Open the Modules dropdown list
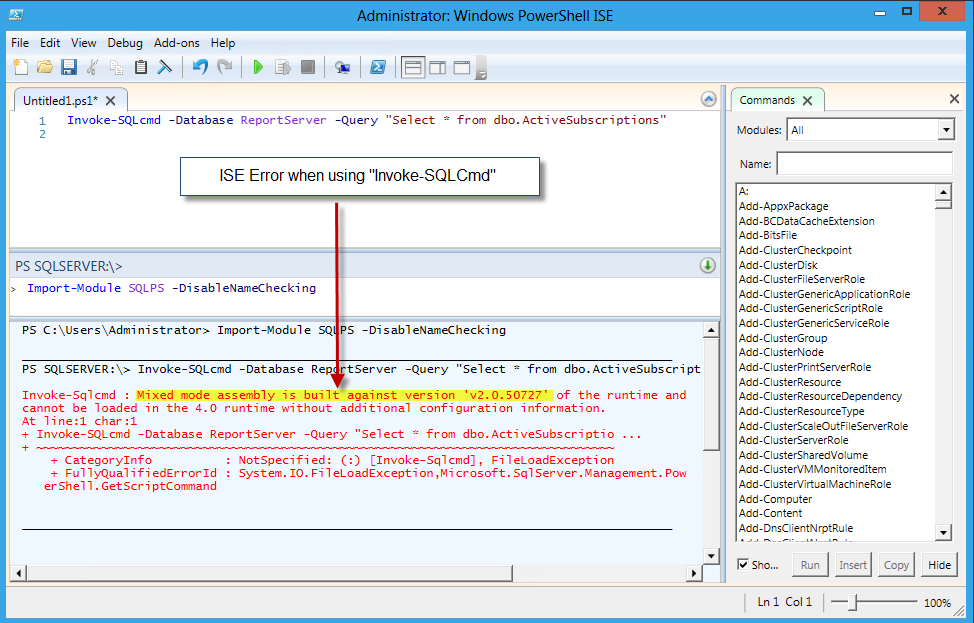Screen dimensions: 974x623 coord(945,130)
